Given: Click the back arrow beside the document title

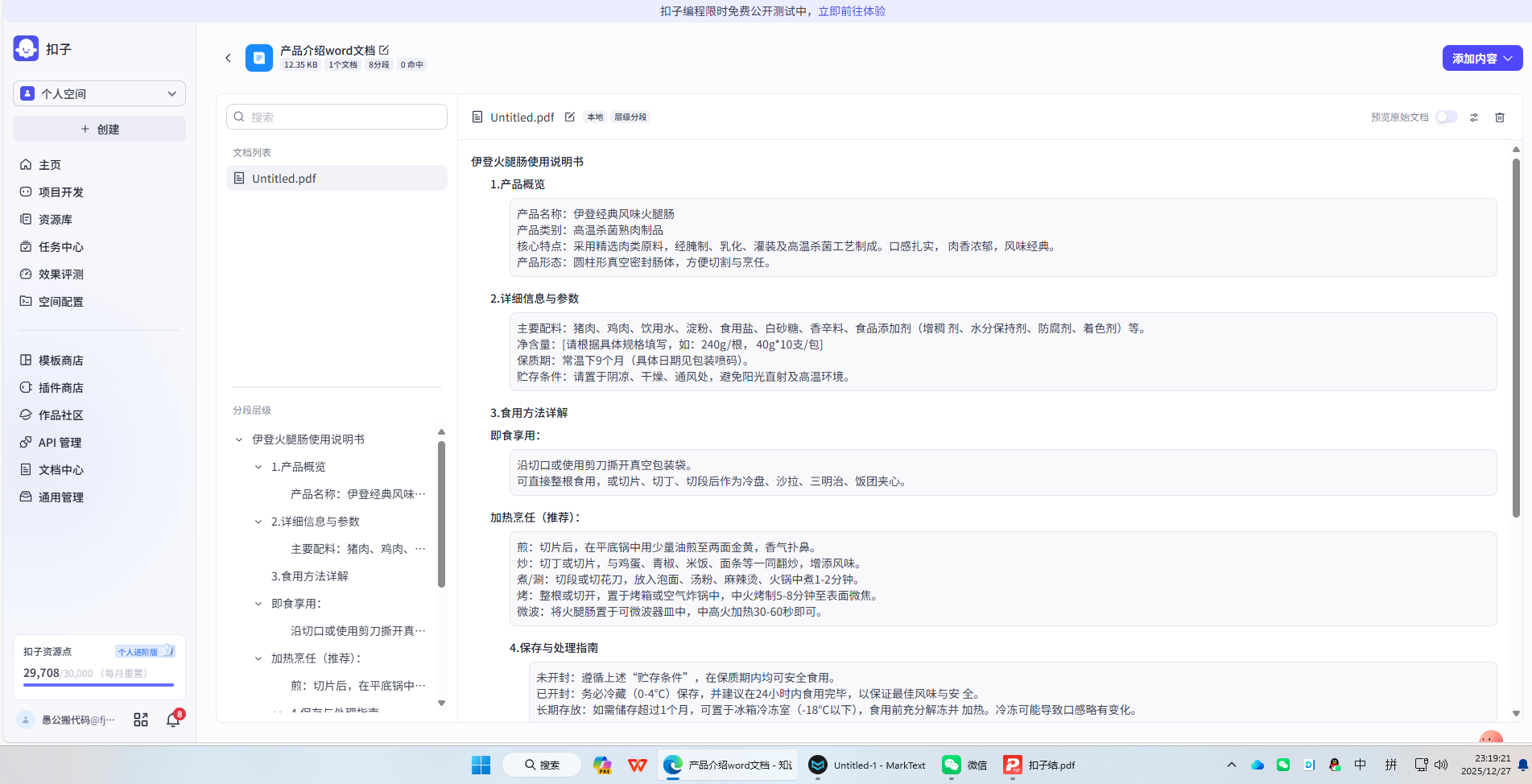Looking at the screenshot, I should coord(229,57).
